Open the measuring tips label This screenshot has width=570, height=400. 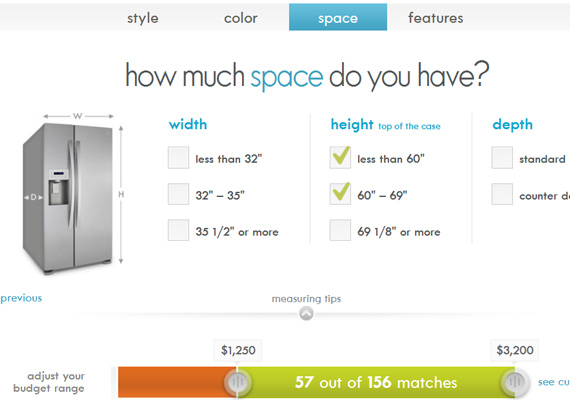[x=306, y=299]
